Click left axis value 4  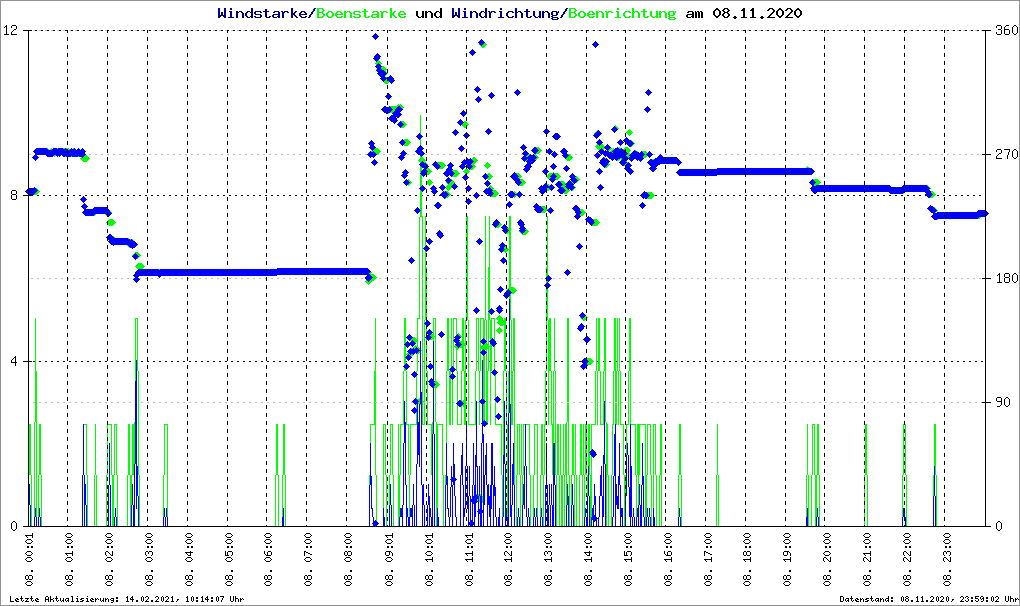pyautogui.click(x=14, y=362)
